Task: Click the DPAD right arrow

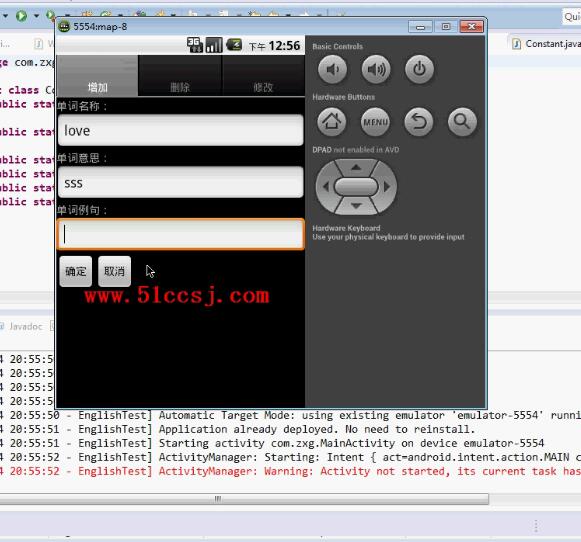Action: point(387,187)
